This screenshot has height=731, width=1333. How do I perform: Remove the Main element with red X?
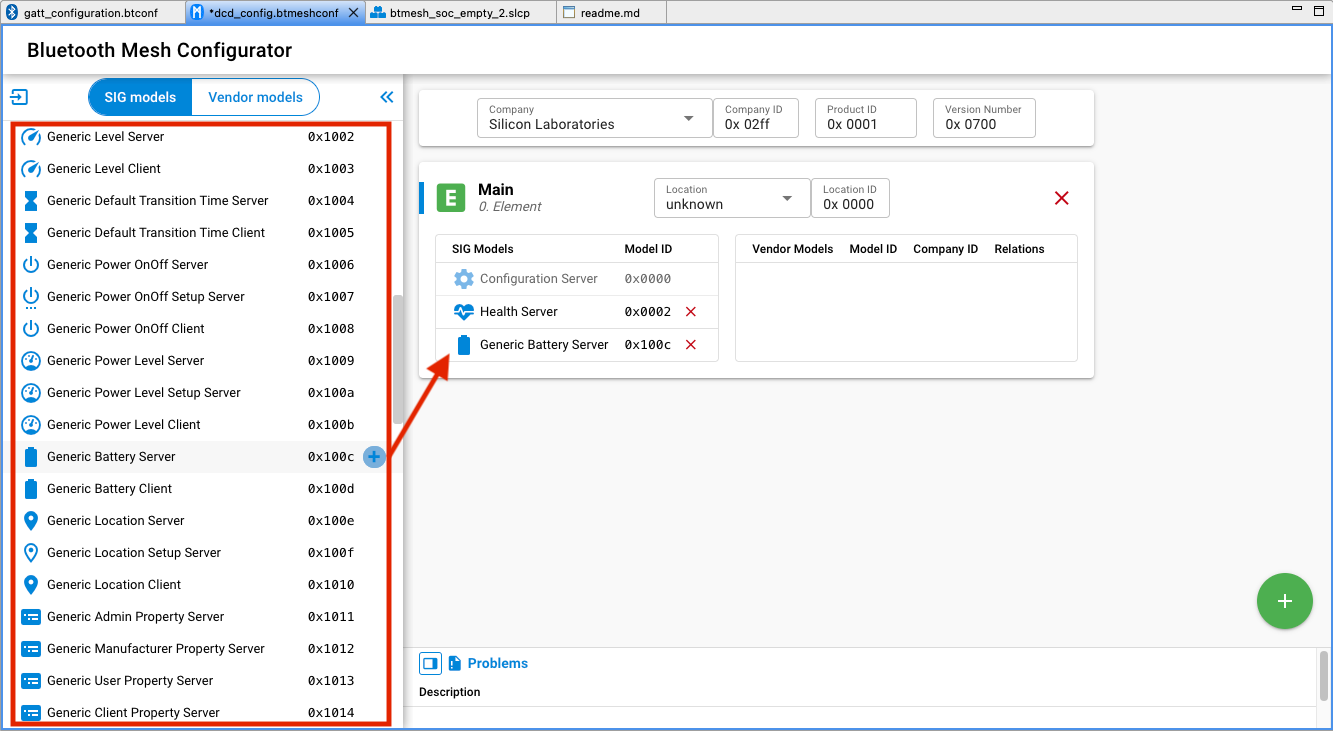1062,198
